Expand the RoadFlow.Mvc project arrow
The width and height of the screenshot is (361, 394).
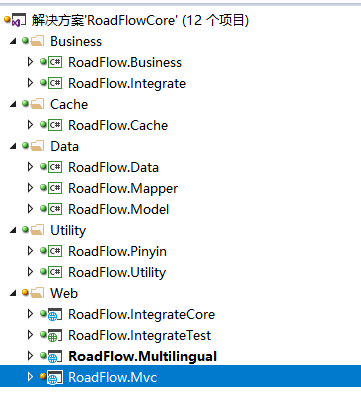(x=30, y=377)
